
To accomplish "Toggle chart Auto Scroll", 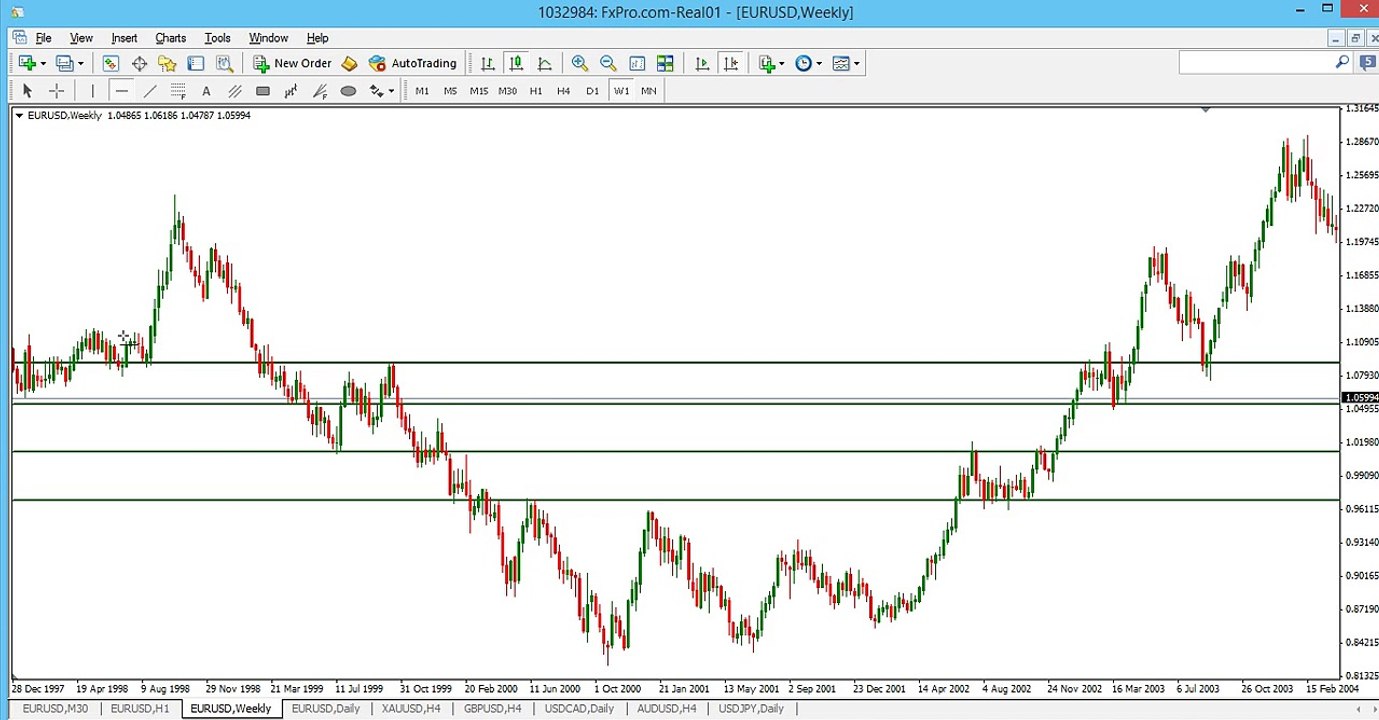I will click(702, 63).
